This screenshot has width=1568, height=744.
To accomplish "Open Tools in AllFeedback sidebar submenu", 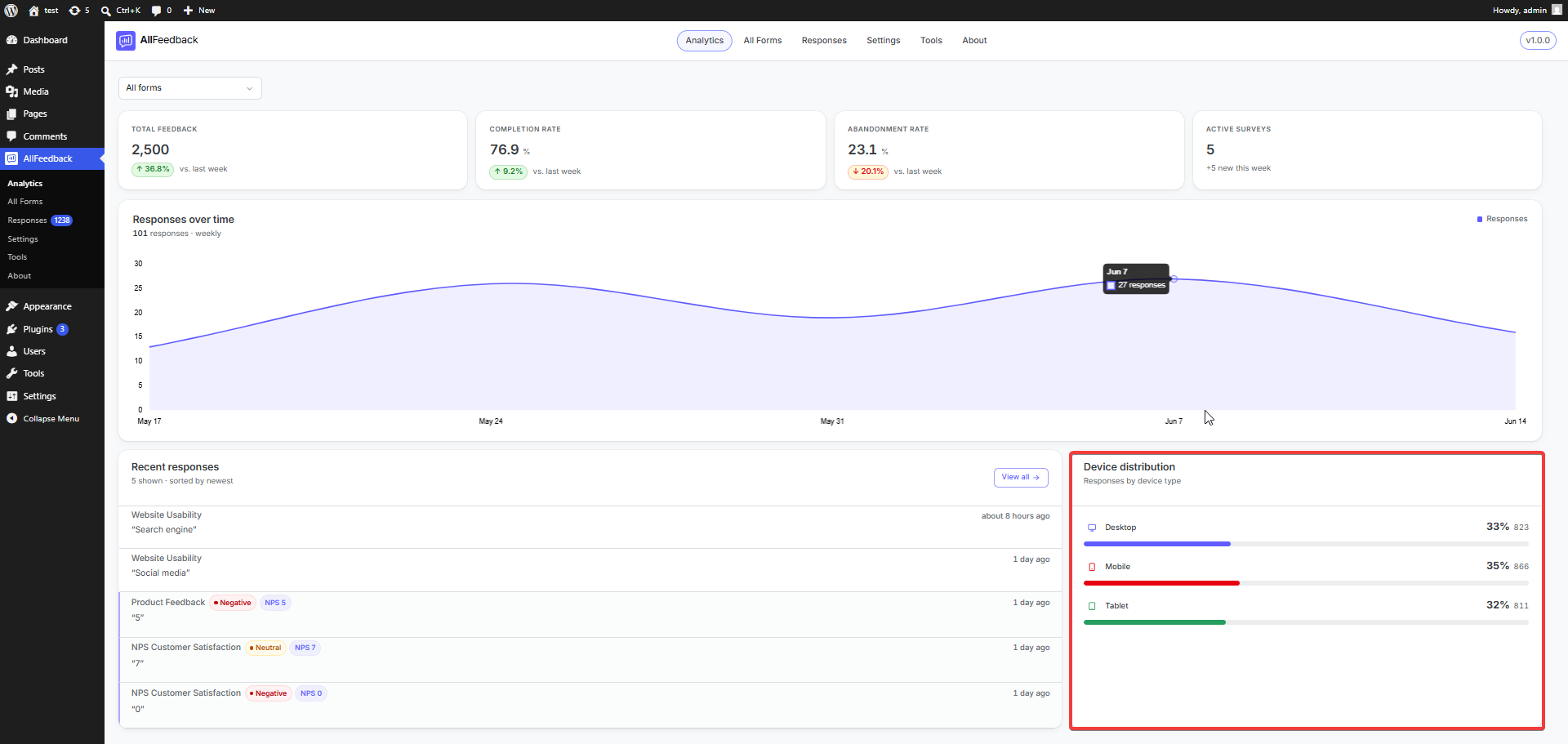I will pos(17,257).
